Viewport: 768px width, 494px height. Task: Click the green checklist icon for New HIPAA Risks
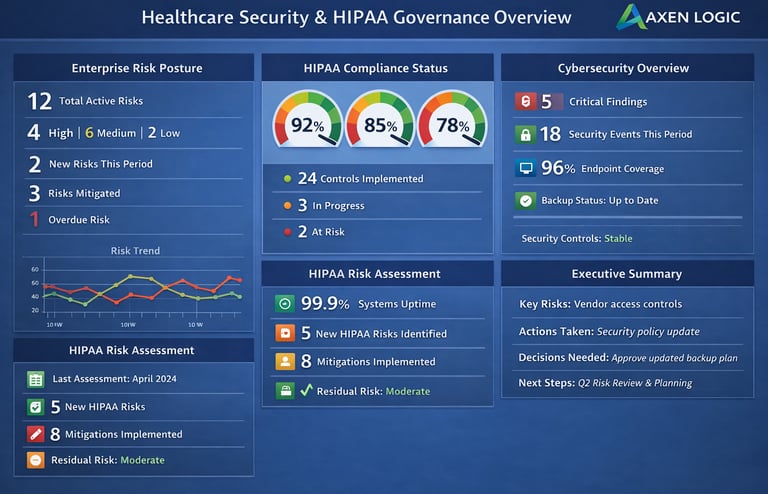[36, 406]
